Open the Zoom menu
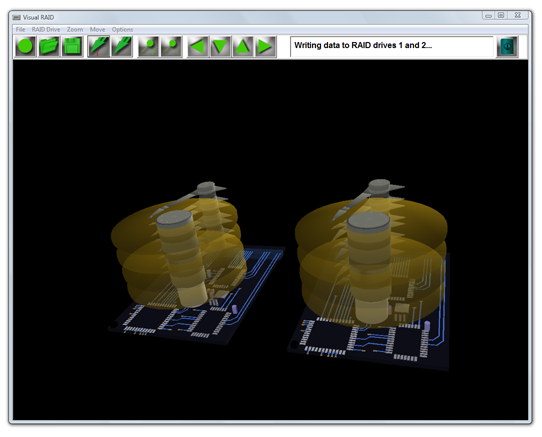 pos(75,30)
